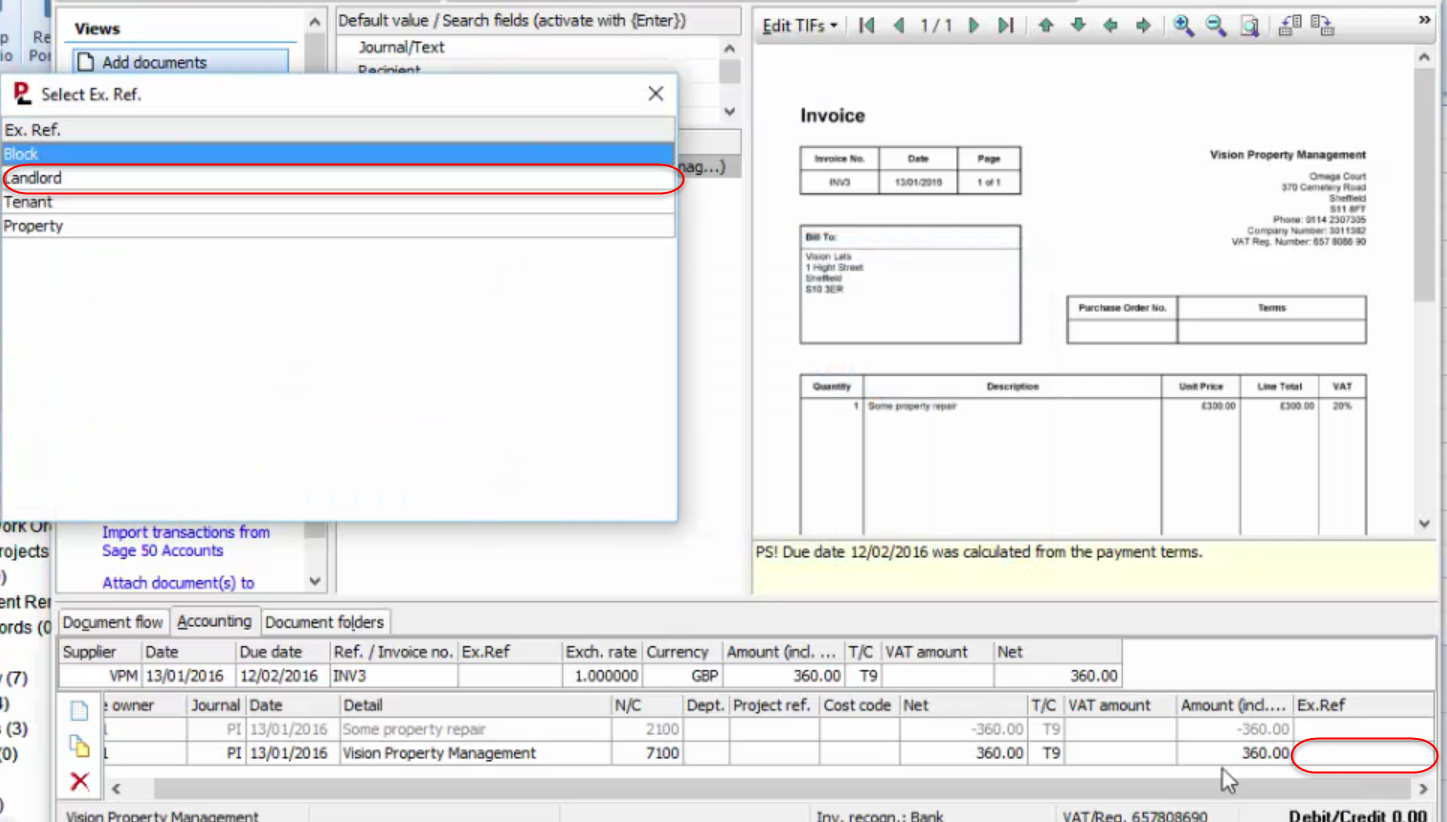Select Block in the Ex. Ref. list
Image resolution: width=1447 pixels, height=822 pixels.
click(x=338, y=154)
